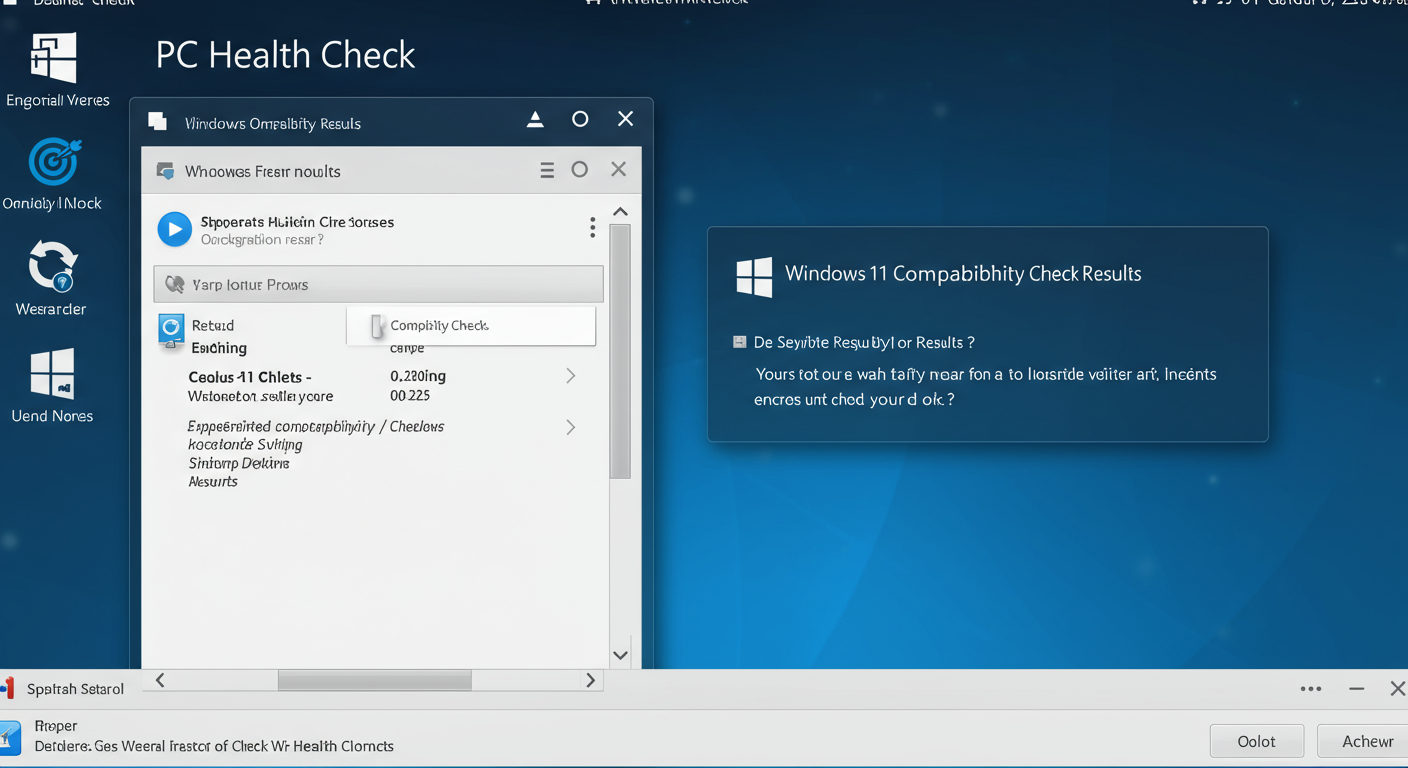Click the Oolot button
The height and width of the screenshot is (768, 1408).
[1257, 741]
